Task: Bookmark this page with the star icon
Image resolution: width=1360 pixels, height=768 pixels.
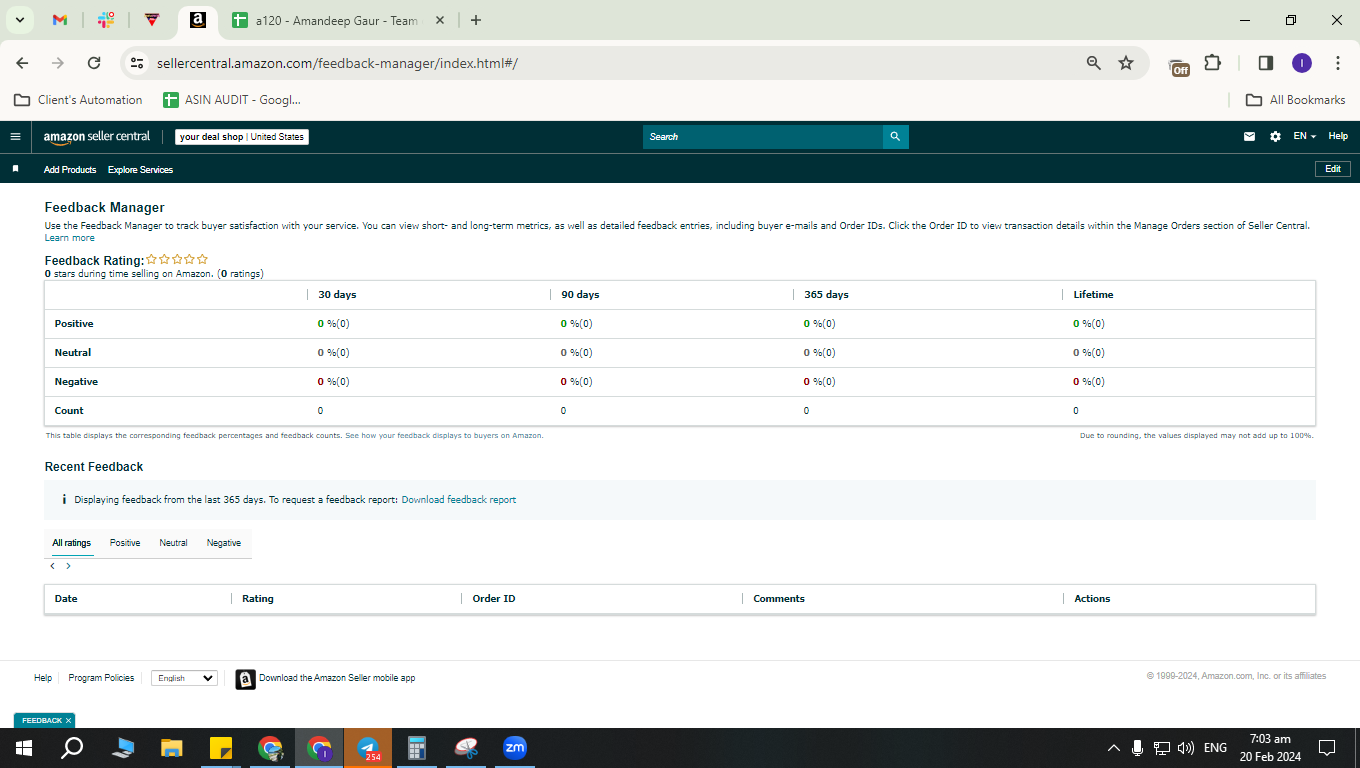Action: click(x=1126, y=63)
